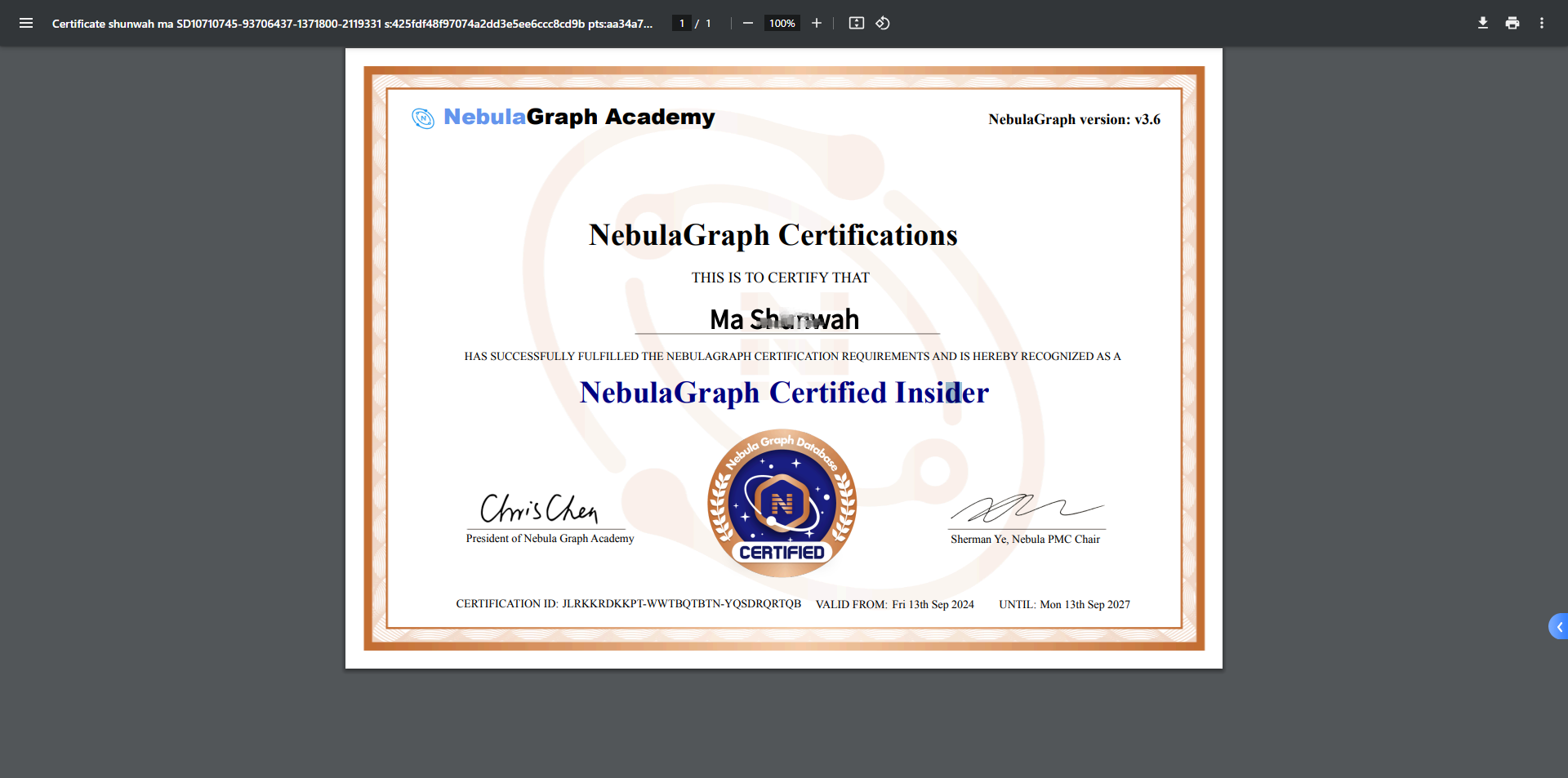Image resolution: width=1568 pixels, height=778 pixels.
Task: Click 'NebulaGraph Certified Insider' title
Action: pos(784,393)
